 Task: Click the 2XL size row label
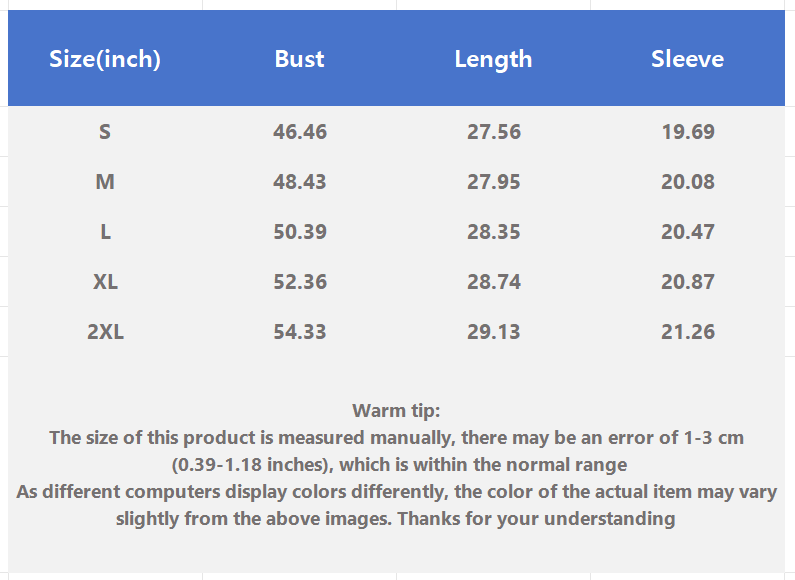point(105,332)
